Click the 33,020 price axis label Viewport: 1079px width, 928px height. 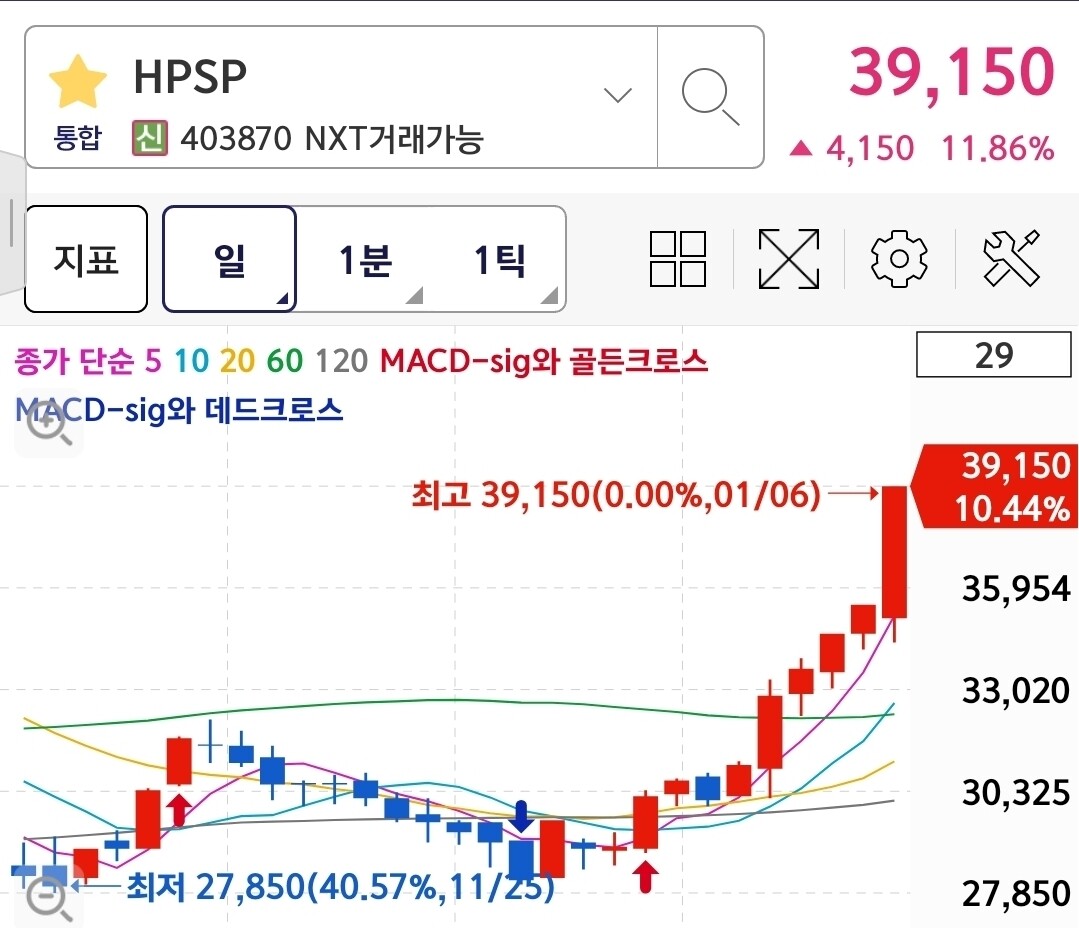(x=1016, y=690)
